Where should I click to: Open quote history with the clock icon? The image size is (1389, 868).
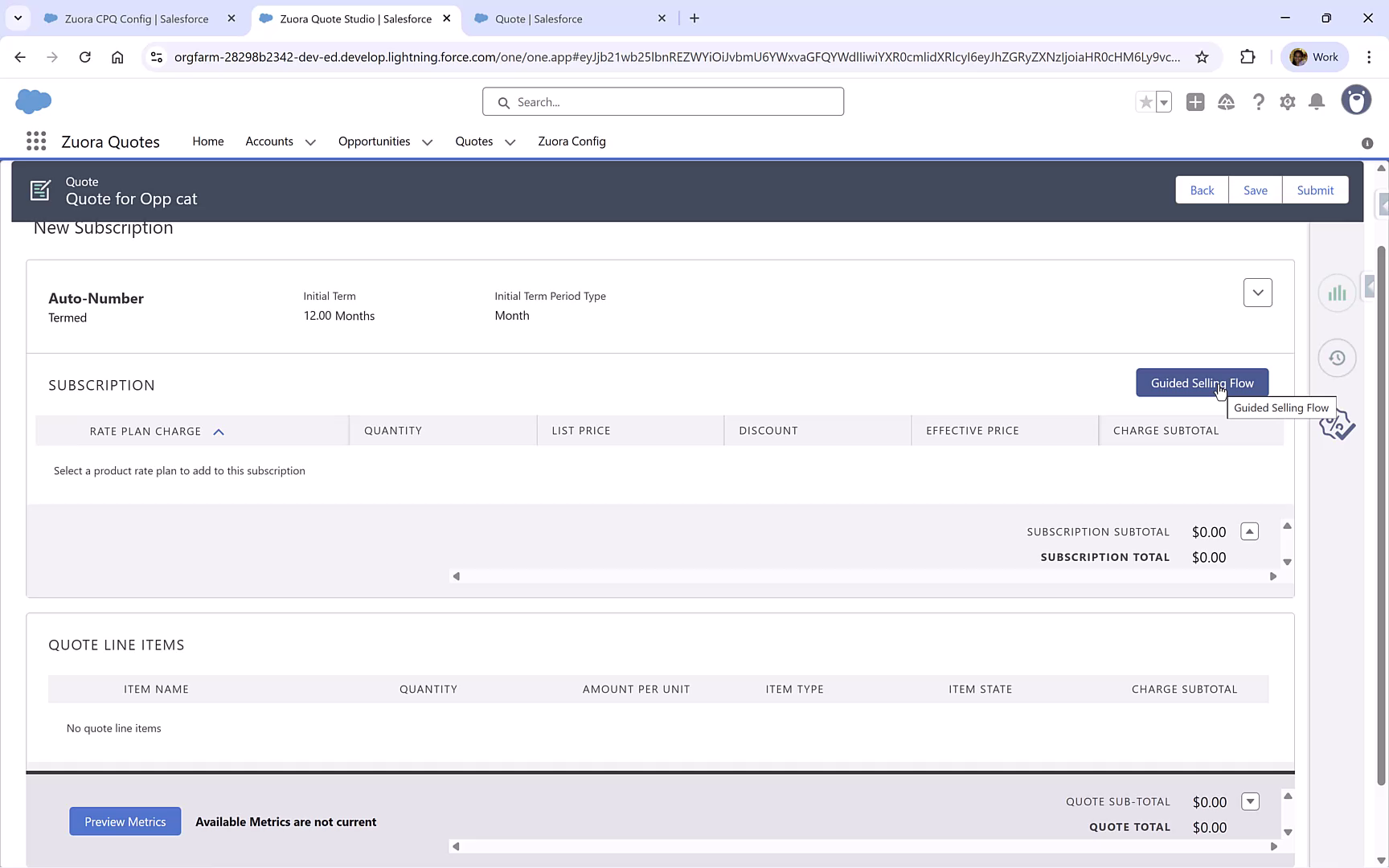(1337, 358)
